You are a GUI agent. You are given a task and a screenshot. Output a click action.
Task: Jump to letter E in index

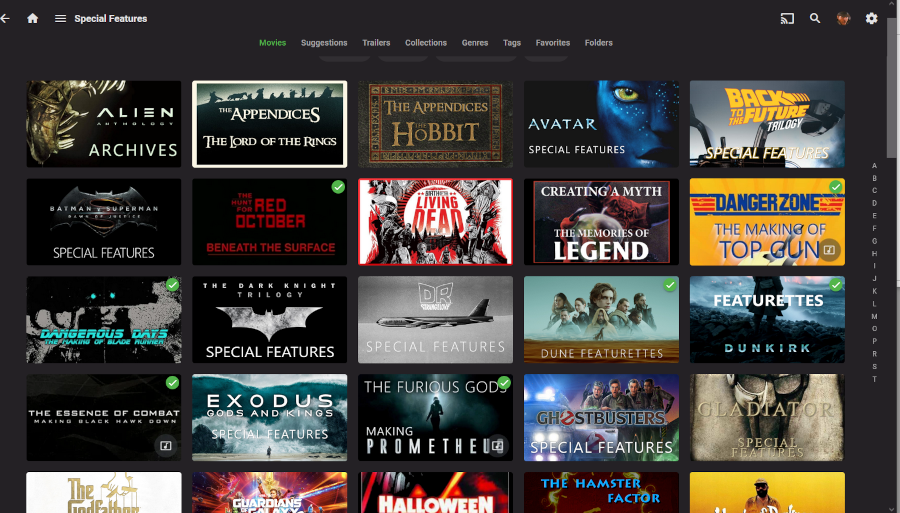click(874, 216)
